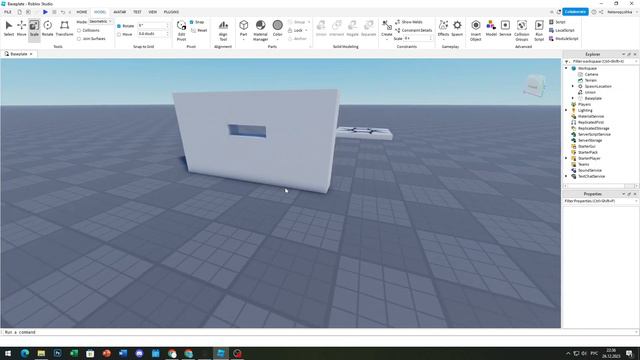Toggle the pivot Snap checkbox

(191, 22)
